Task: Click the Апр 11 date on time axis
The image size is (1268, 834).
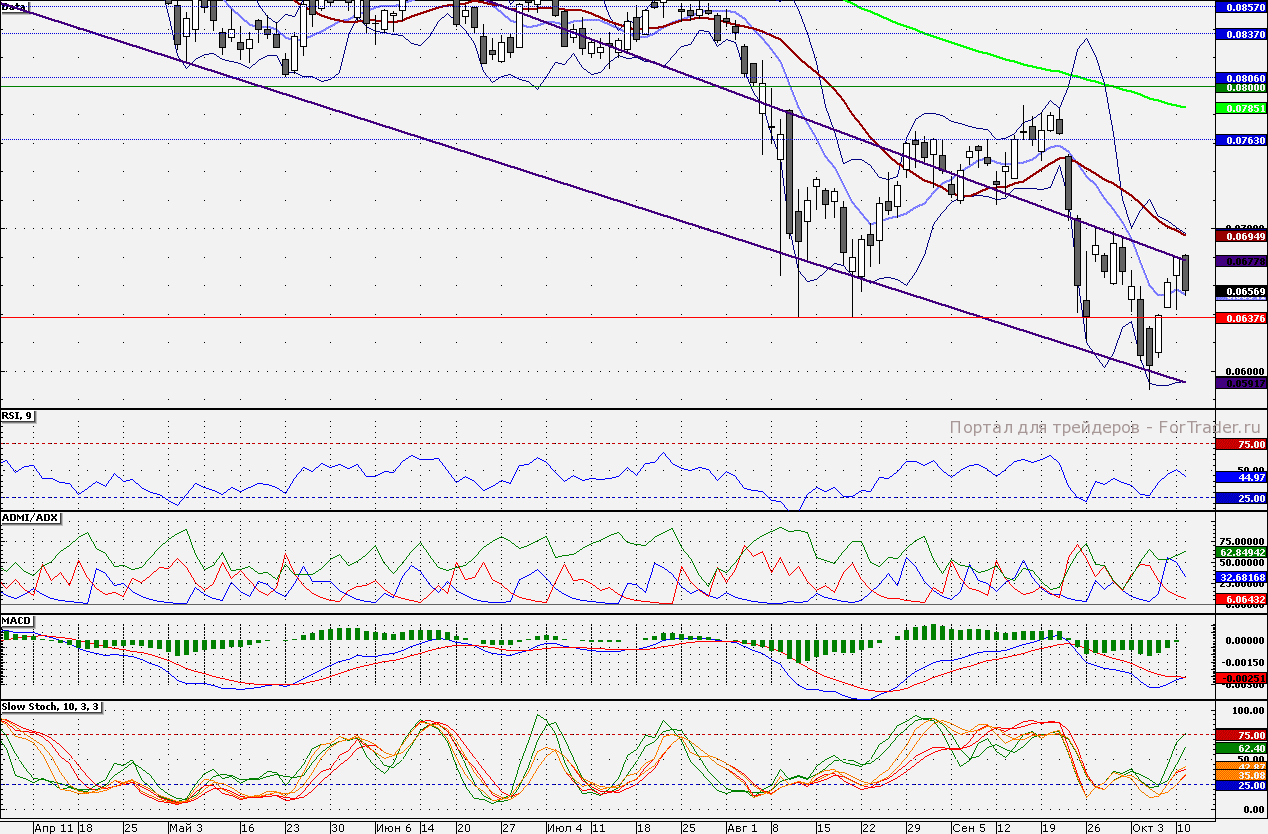Action: tap(53, 828)
